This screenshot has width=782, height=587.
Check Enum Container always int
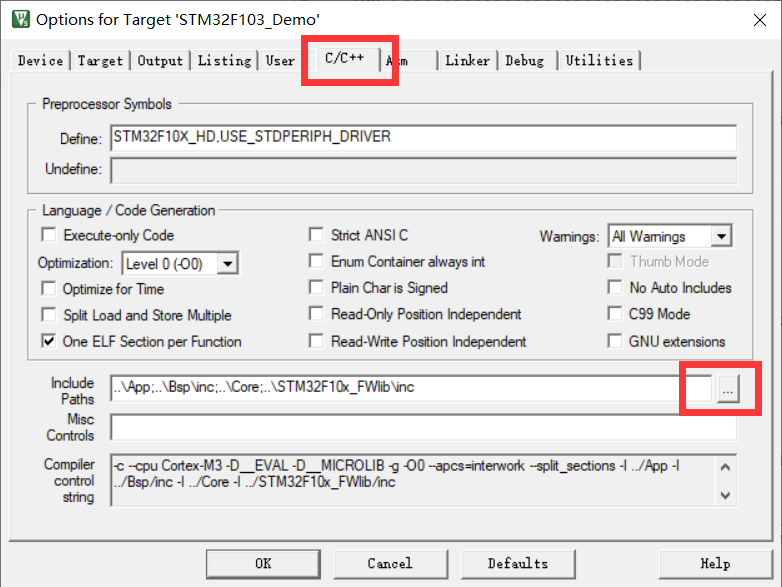(316, 261)
